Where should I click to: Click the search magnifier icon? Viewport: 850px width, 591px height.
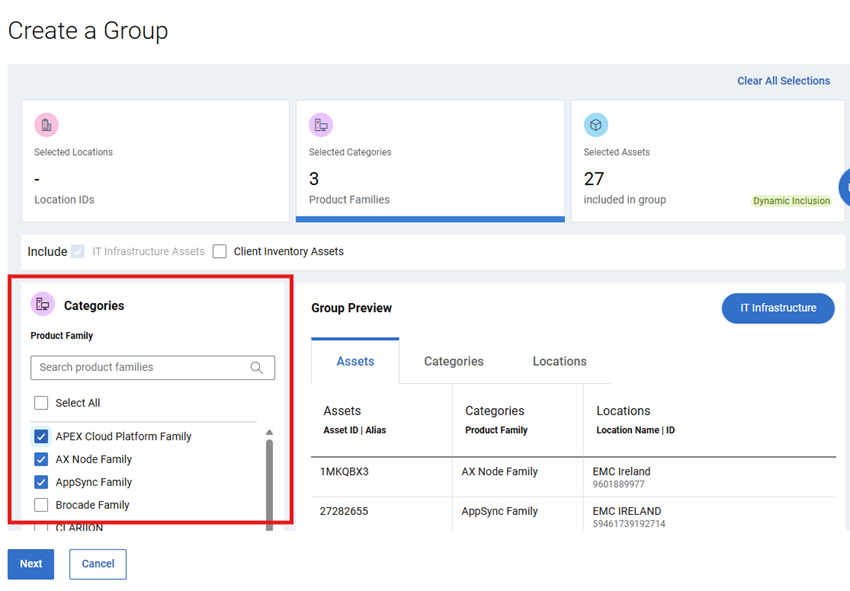(x=256, y=368)
